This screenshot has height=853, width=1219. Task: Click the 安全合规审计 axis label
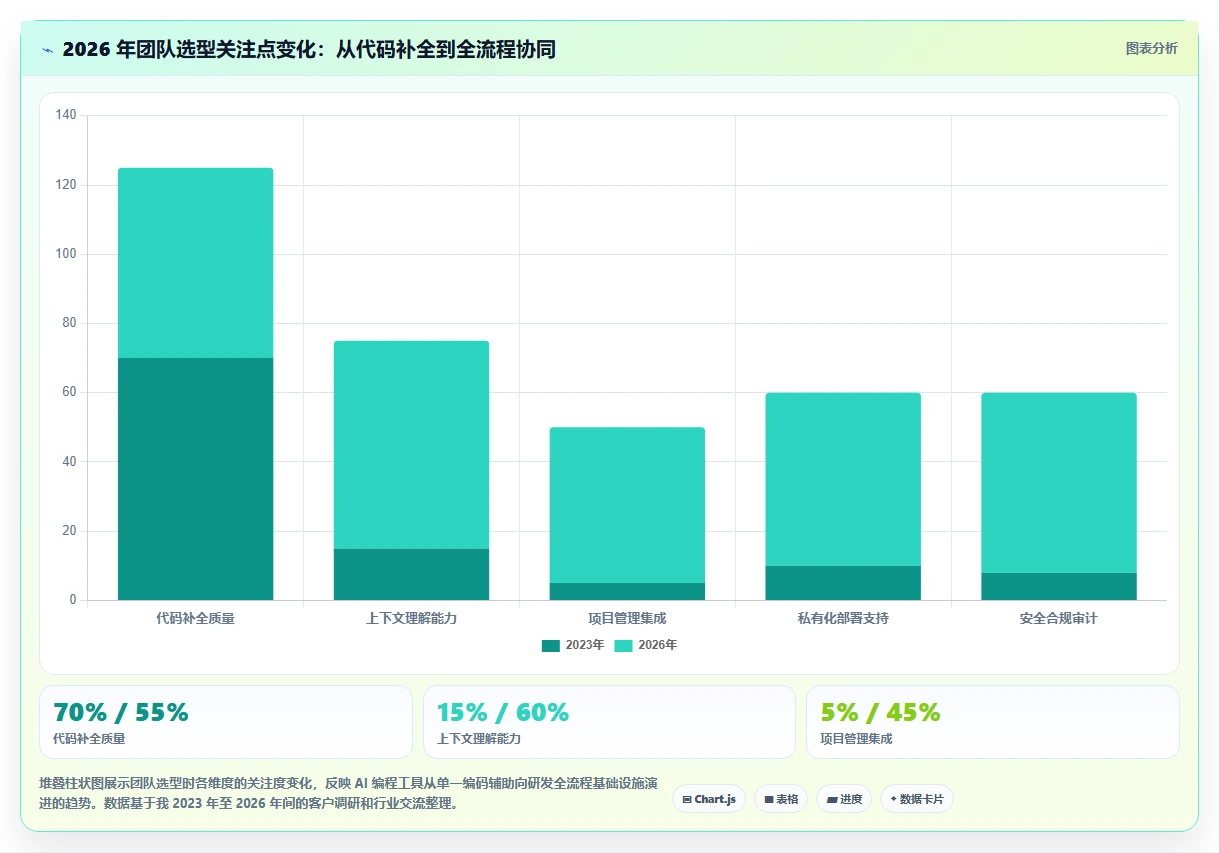pos(1059,618)
